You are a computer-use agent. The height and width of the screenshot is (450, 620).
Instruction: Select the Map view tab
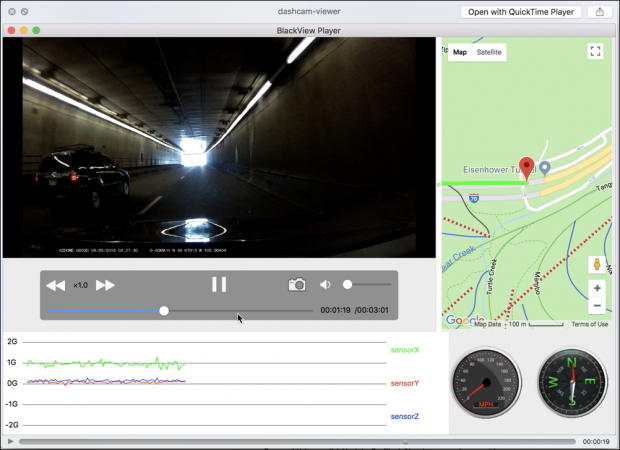pyautogui.click(x=460, y=52)
